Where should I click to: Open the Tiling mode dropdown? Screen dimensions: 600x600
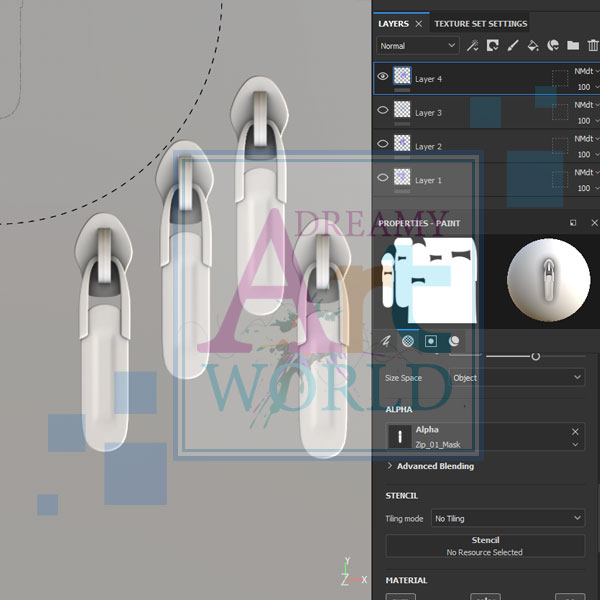(x=507, y=518)
